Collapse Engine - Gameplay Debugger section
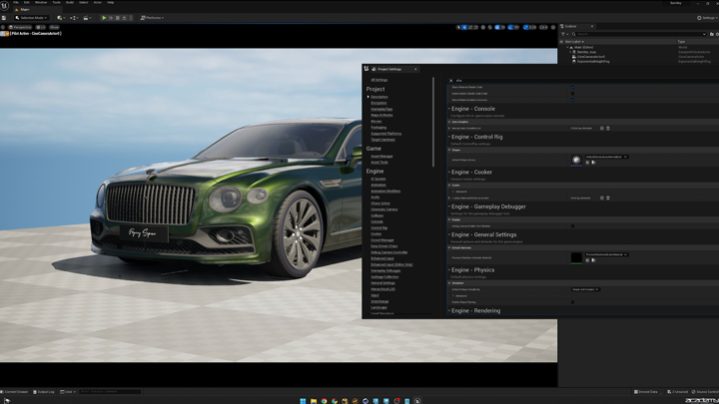This screenshot has height=404, width=719. 449,207
